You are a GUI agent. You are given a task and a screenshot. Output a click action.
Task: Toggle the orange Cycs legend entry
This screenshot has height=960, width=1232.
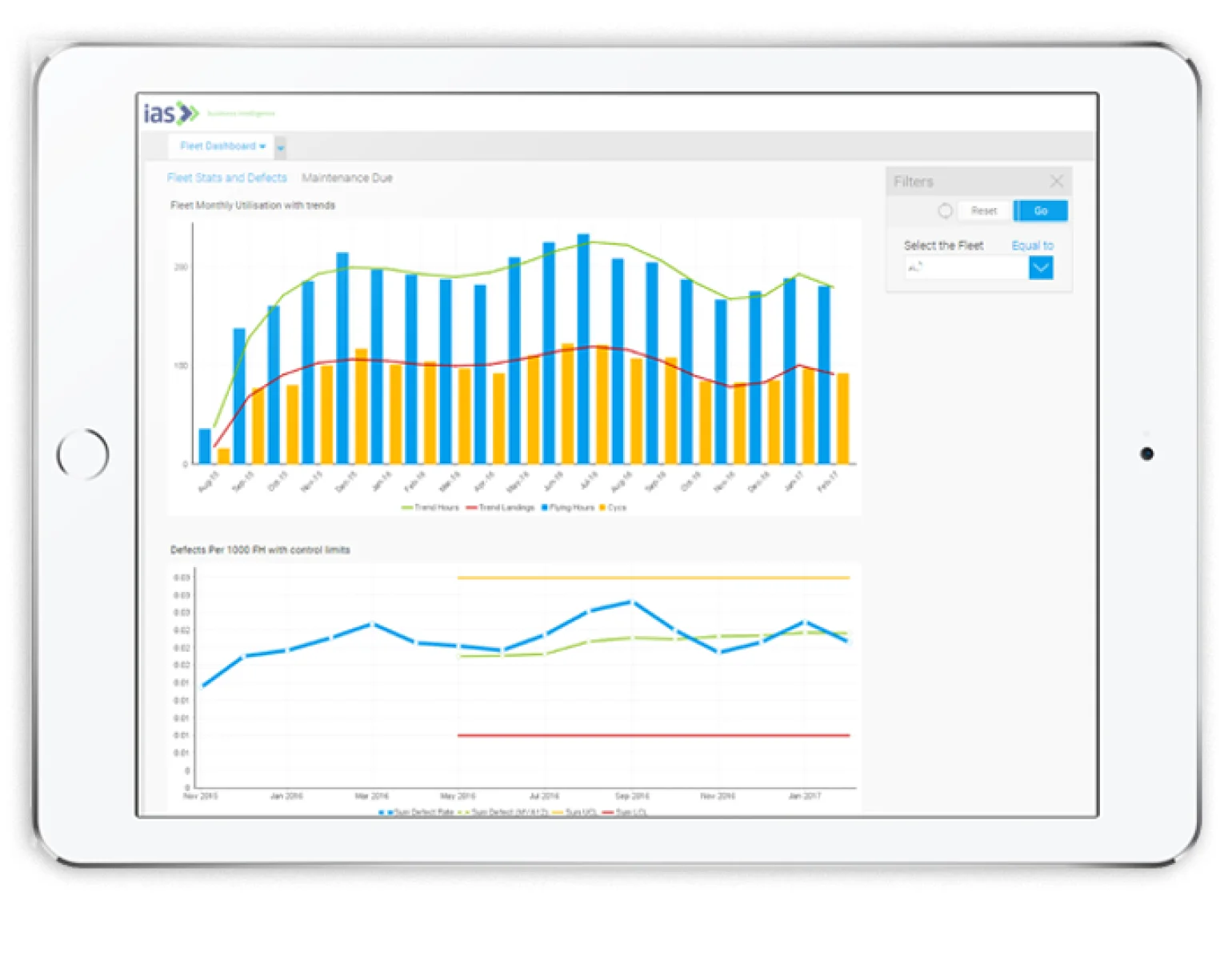[x=602, y=508]
